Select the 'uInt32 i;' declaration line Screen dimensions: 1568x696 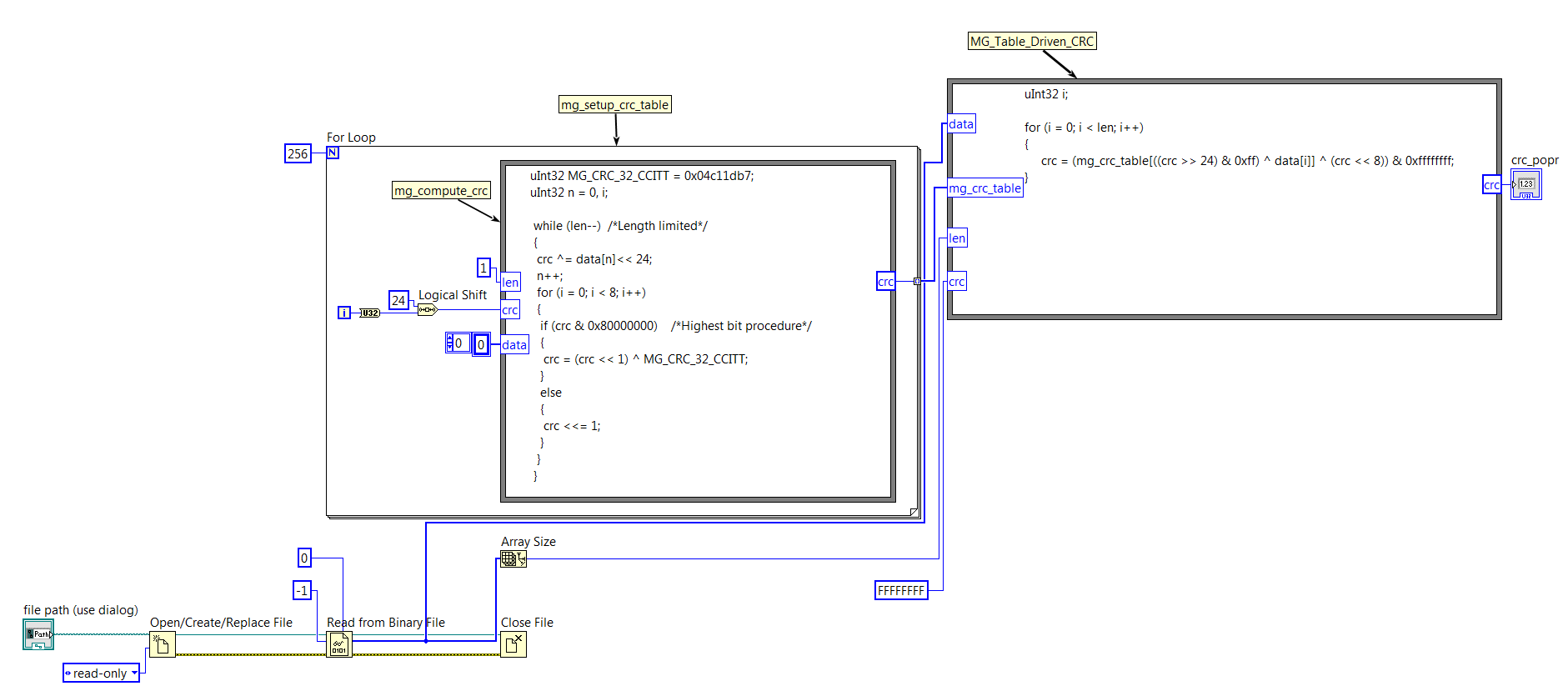[1046, 94]
